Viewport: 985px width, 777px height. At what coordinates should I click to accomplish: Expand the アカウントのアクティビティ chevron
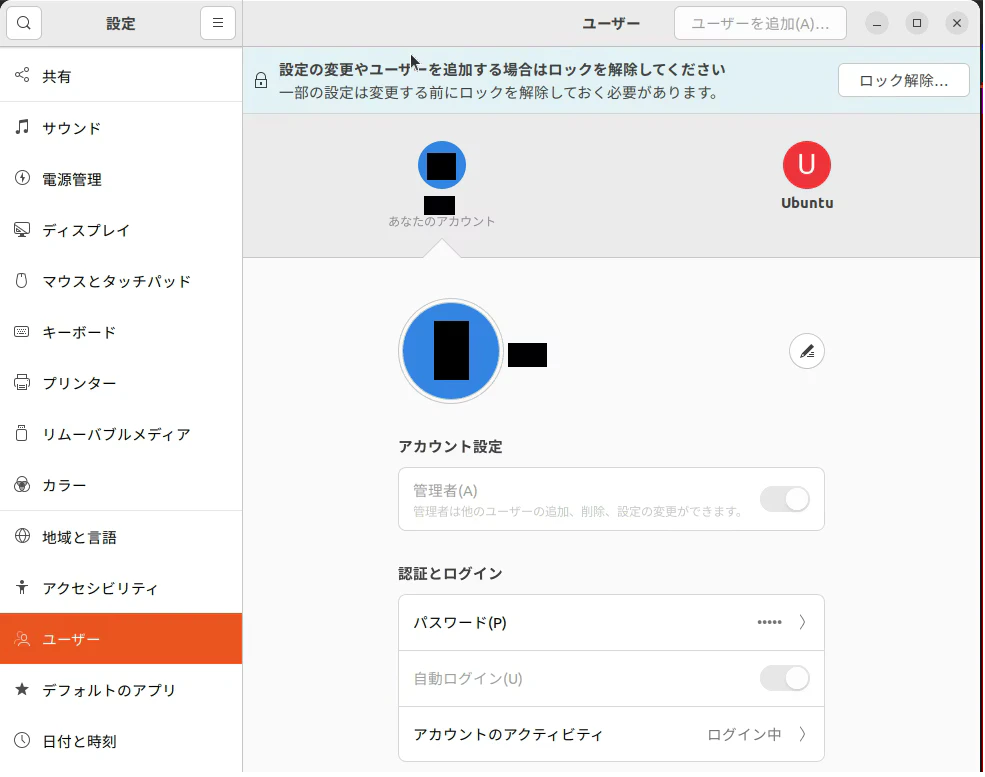(802, 734)
